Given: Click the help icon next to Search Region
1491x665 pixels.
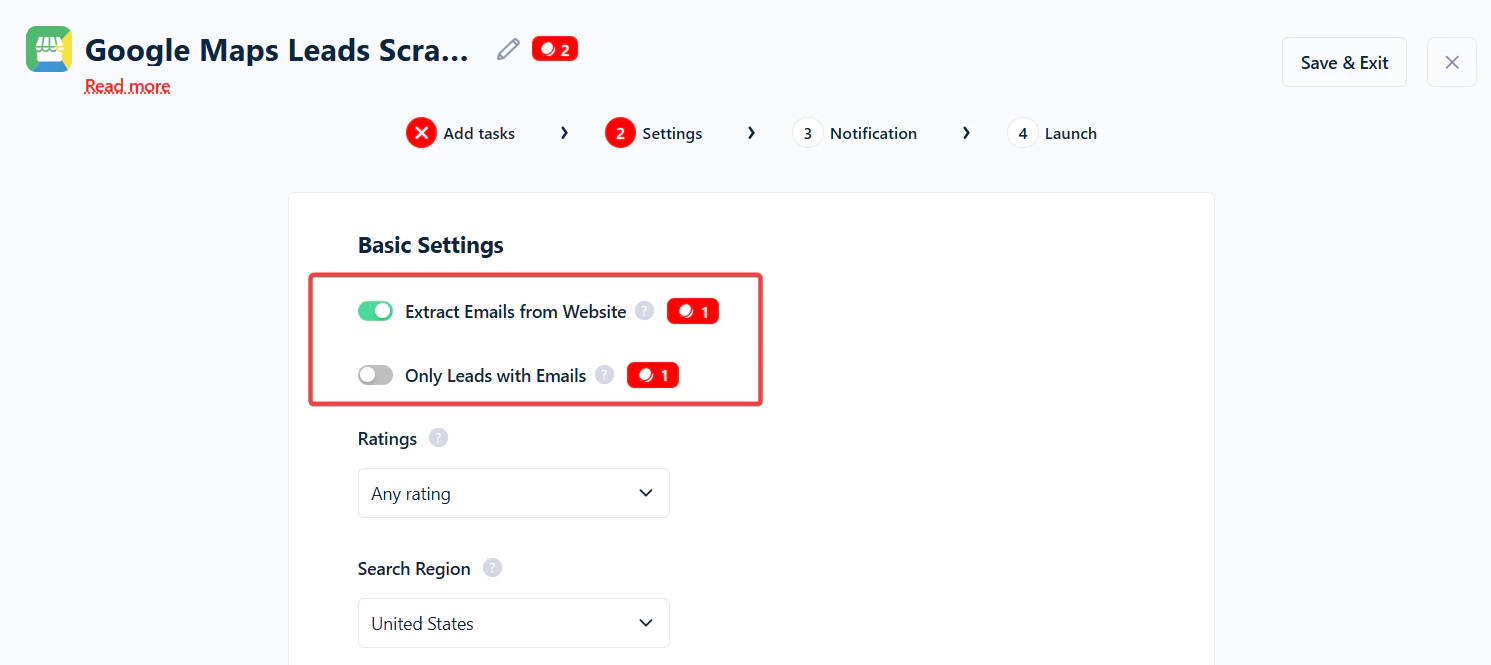Looking at the screenshot, I should 492,568.
